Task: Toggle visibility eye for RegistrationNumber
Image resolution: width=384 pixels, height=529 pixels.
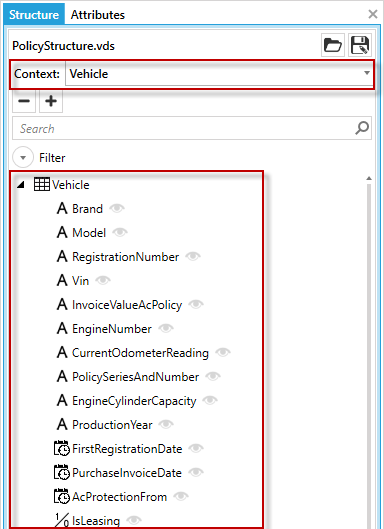Action: [x=193, y=256]
